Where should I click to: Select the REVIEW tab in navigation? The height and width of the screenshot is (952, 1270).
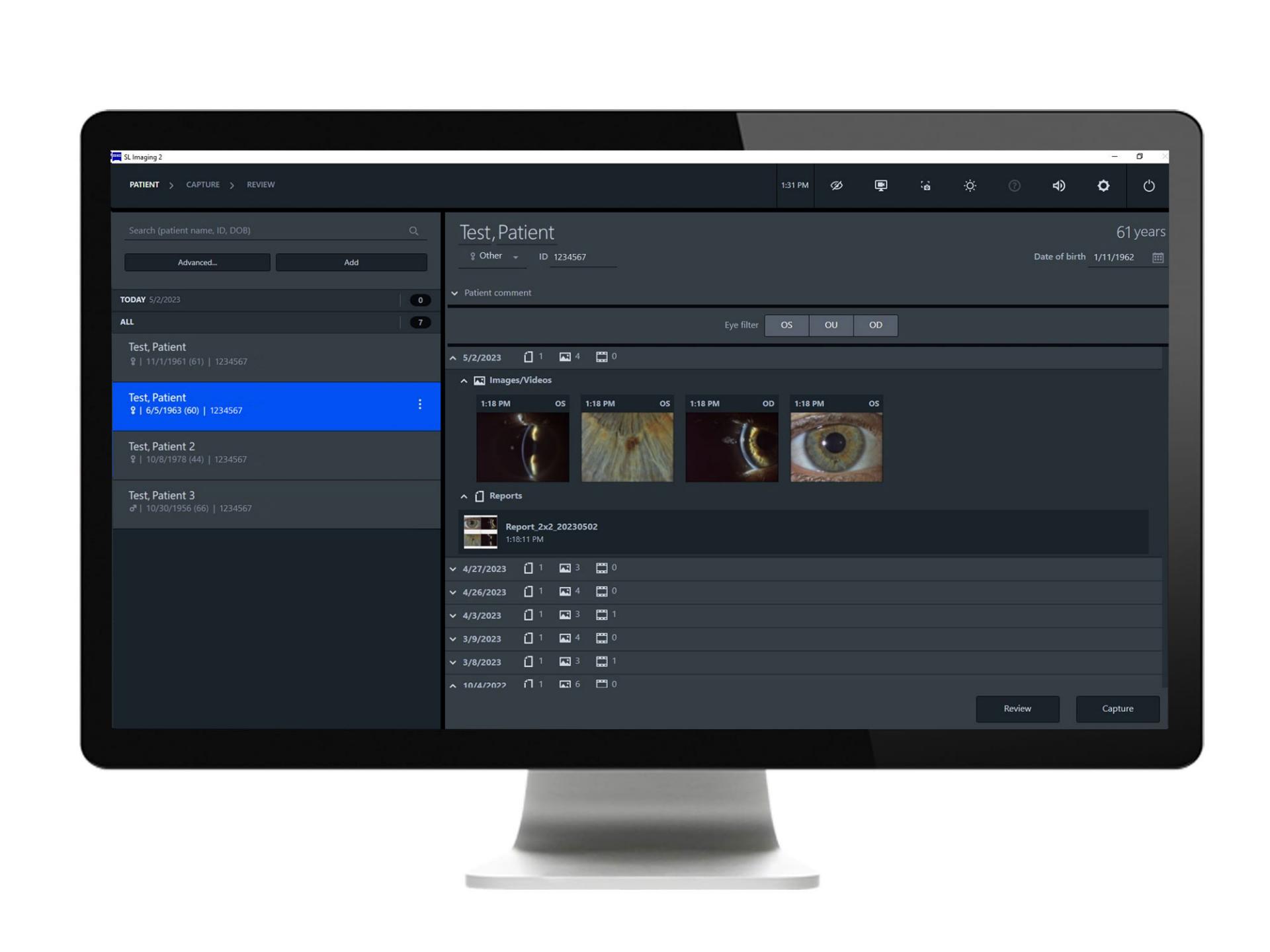click(x=261, y=184)
